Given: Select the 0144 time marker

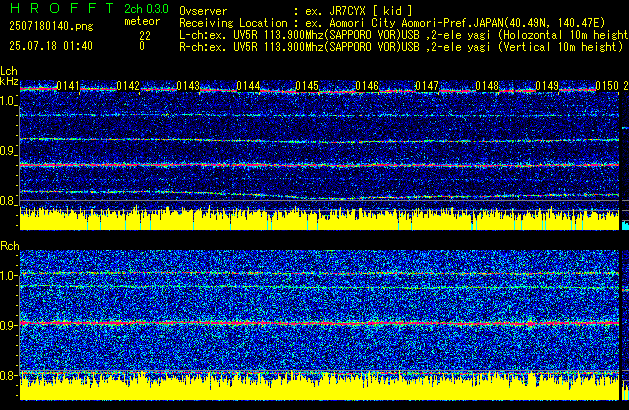Looking at the screenshot, I should click(x=248, y=86).
